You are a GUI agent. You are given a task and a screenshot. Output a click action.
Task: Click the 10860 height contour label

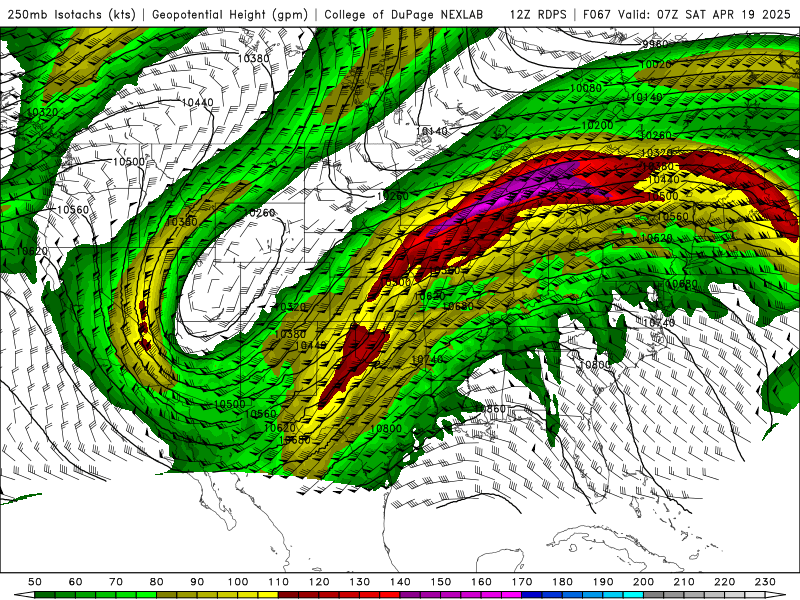pyautogui.click(x=490, y=409)
